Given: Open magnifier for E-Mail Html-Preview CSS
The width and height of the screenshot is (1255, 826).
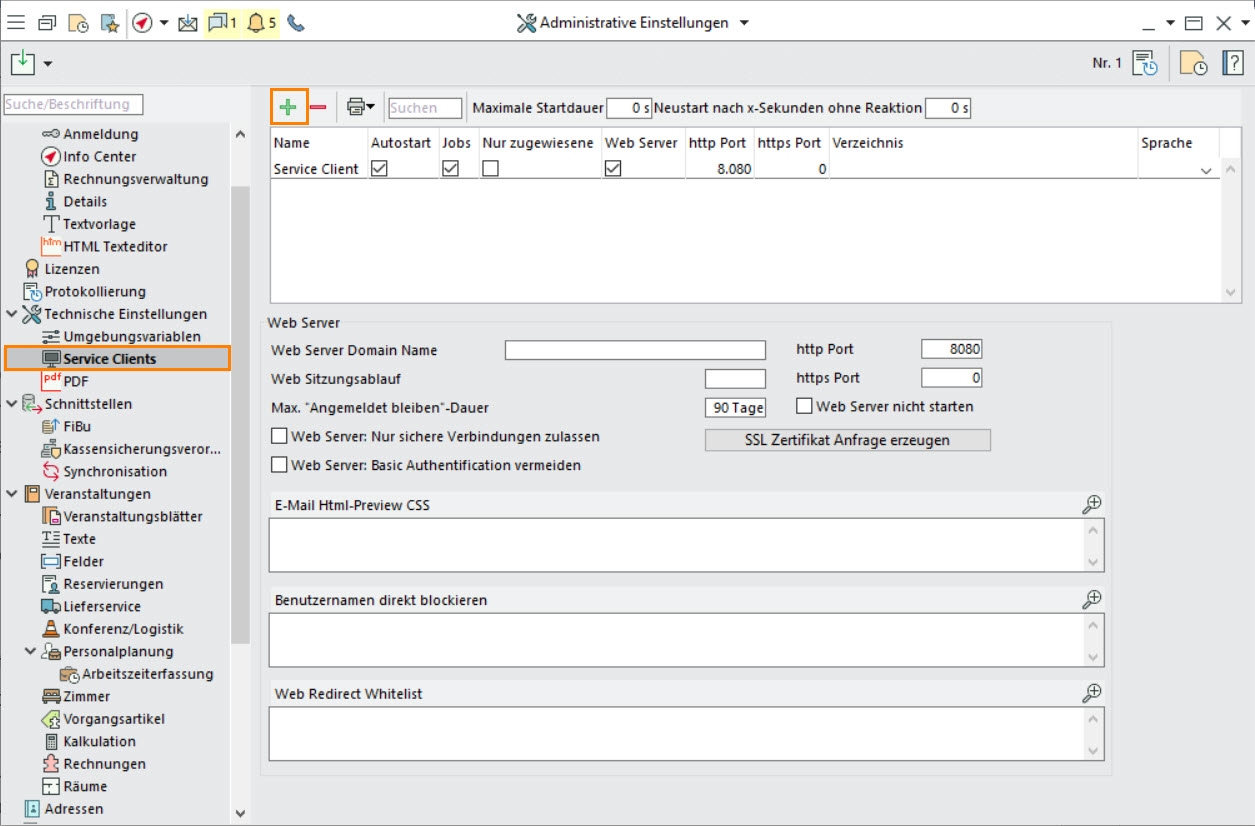Looking at the screenshot, I should click(x=1092, y=505).
